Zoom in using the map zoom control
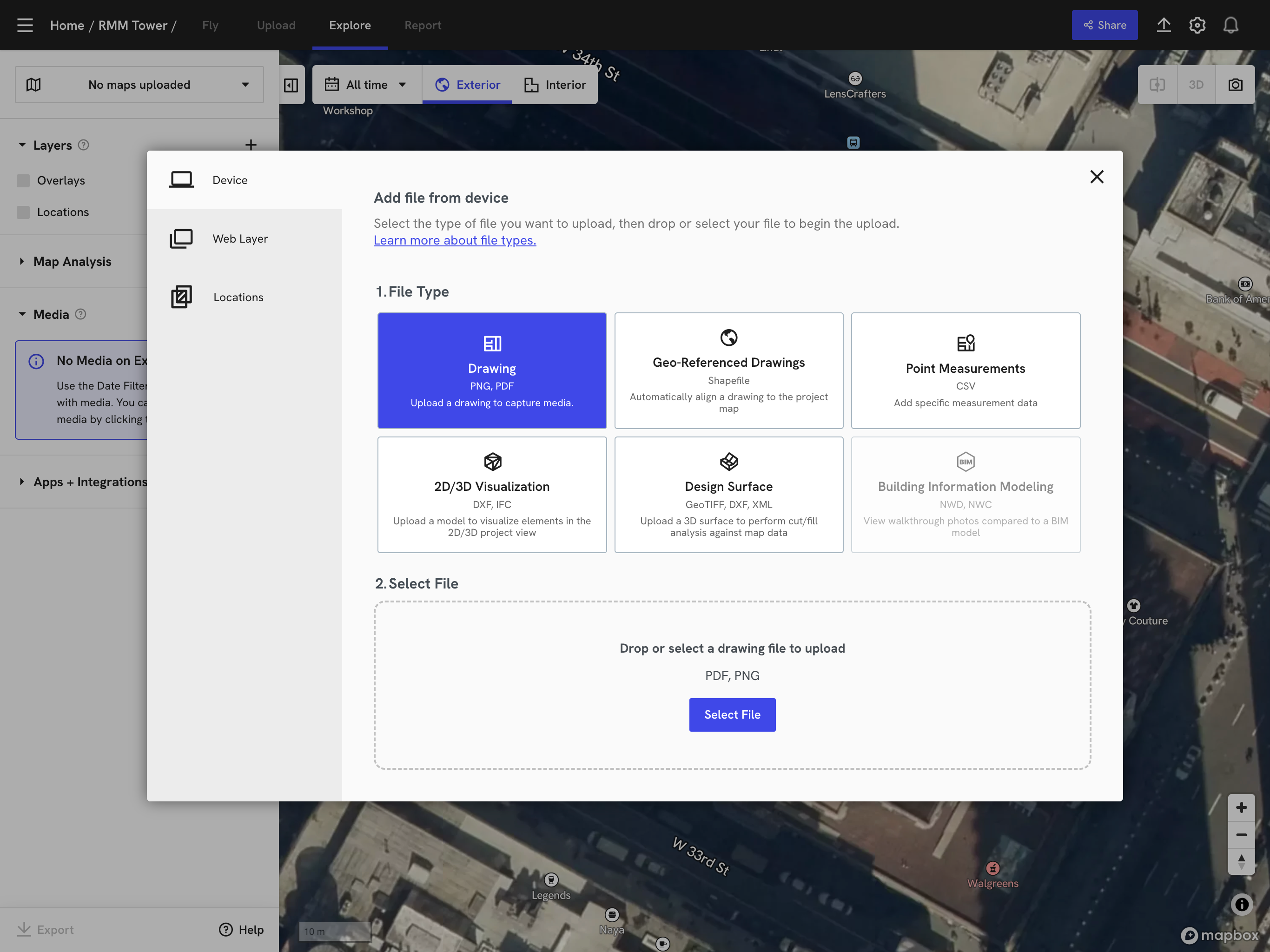 (1242, 807)
